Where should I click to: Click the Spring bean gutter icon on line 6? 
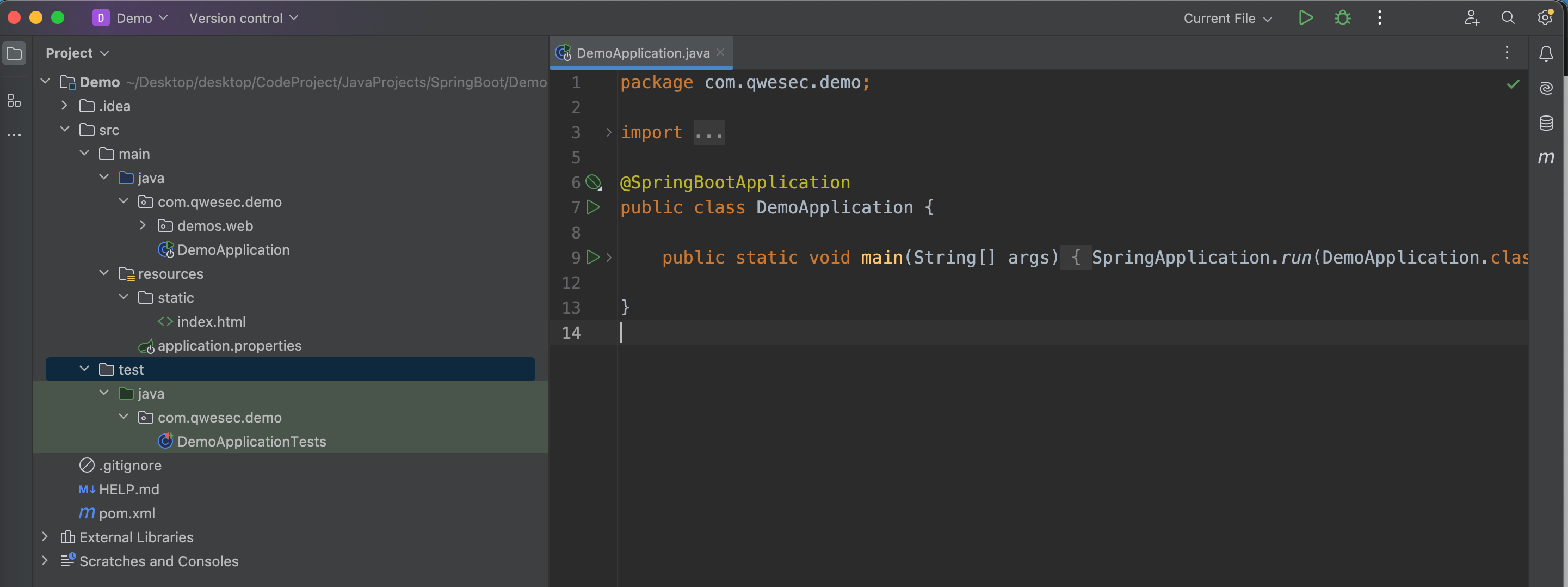(x=594, y=182)
